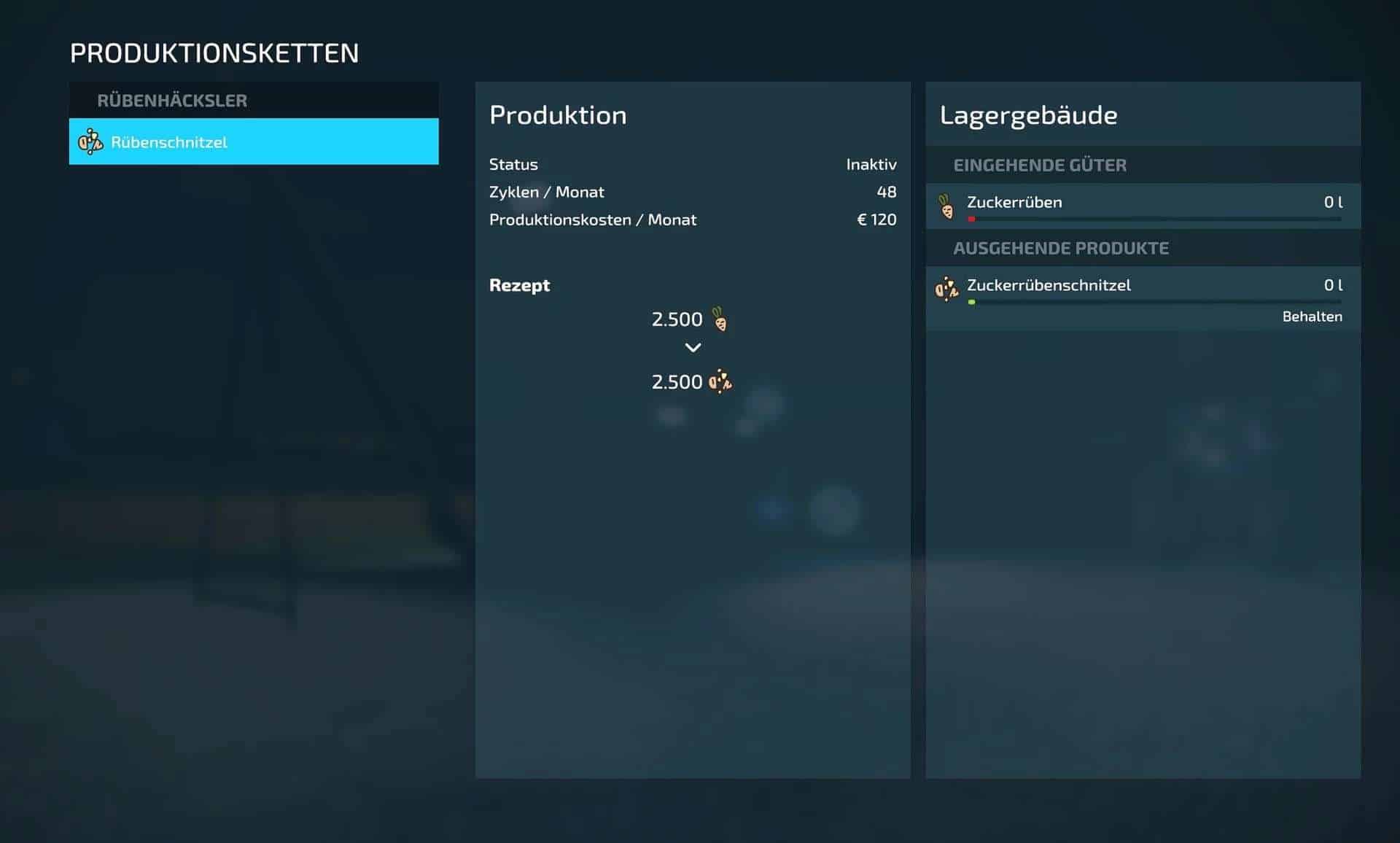Click the sugar beet icon in recipe input
The height and width of the screenshot is (843, 1400).
(x=720, y=319)
